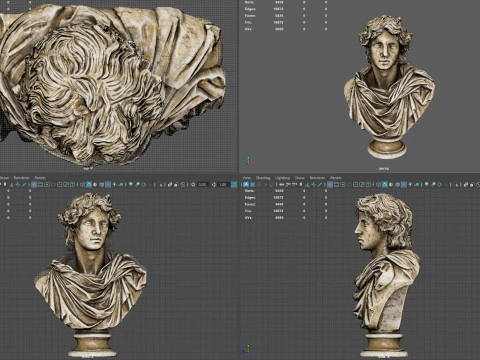This screenshot has height=360, width=480.
Task: Enable smooth shade all in front view
Action: [89, 184]
